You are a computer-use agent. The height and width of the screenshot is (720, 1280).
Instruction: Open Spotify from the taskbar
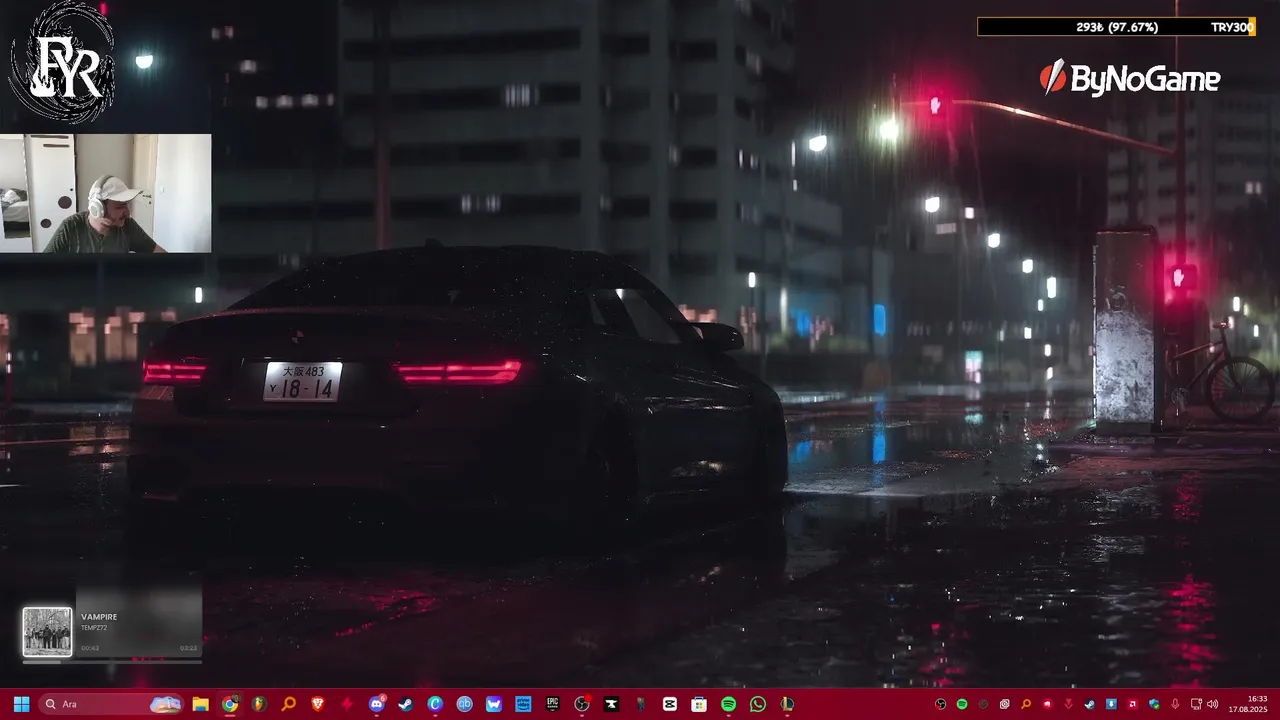pyautogui.click(x=728, y=704)
